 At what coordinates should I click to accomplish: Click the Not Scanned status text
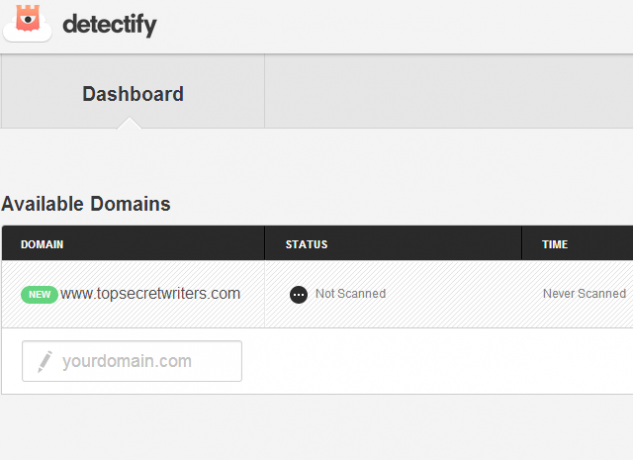(x=350, y=294)
